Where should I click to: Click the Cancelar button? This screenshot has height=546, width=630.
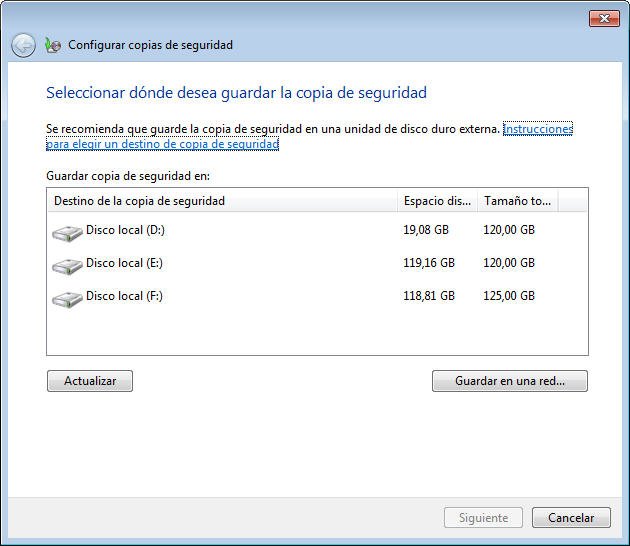pyautogui.click(x=571, y=518)
